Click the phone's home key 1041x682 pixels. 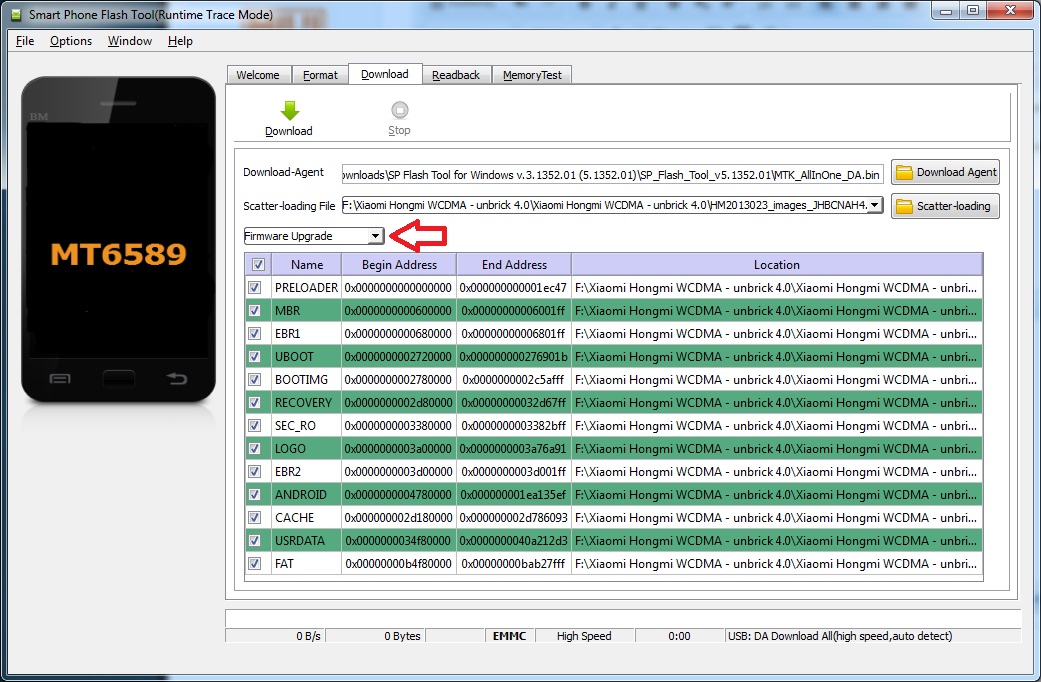click(x=118, y=378)
